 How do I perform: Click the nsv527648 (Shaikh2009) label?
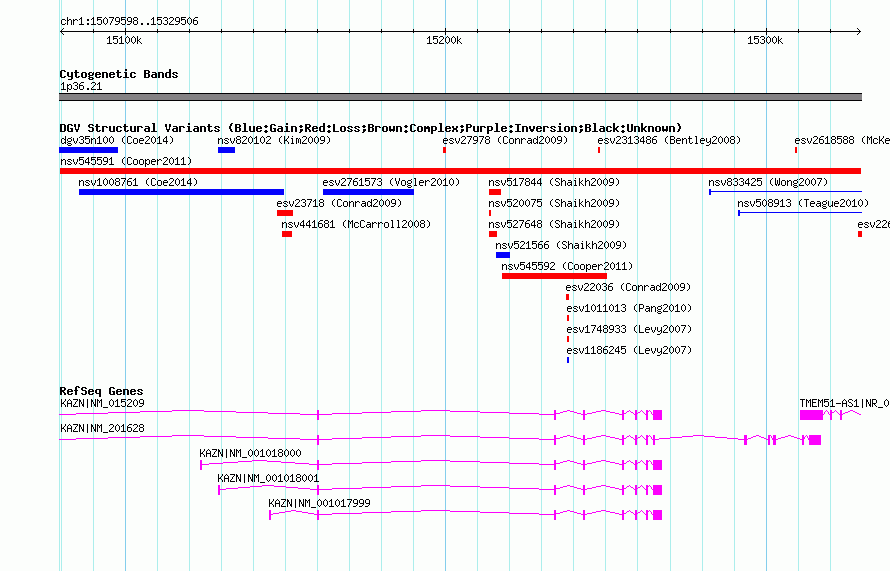point(554,224)
